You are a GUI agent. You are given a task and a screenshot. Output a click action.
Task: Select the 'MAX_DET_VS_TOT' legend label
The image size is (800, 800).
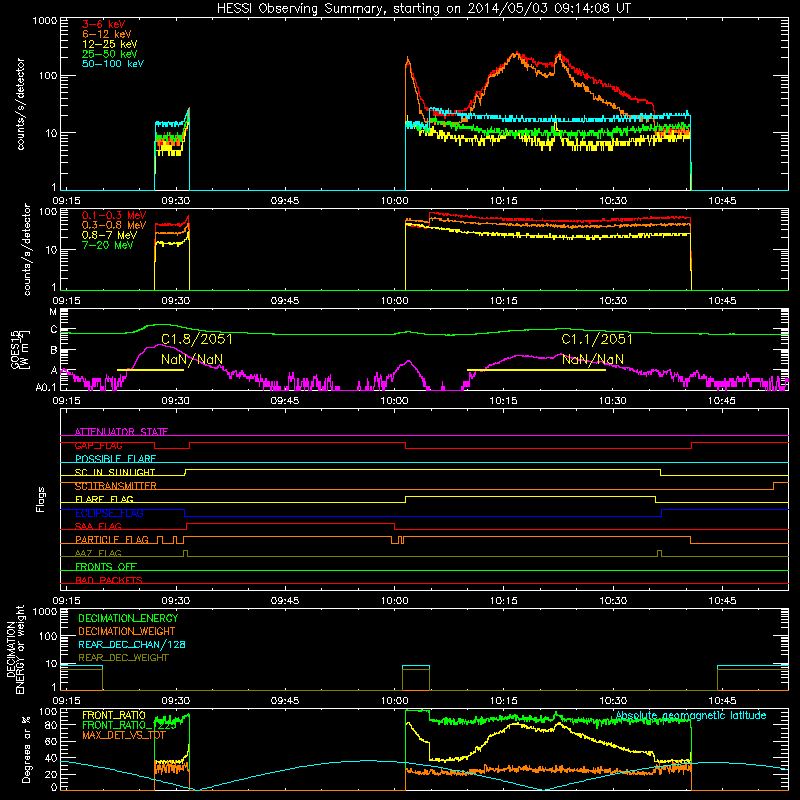(124, 736)
